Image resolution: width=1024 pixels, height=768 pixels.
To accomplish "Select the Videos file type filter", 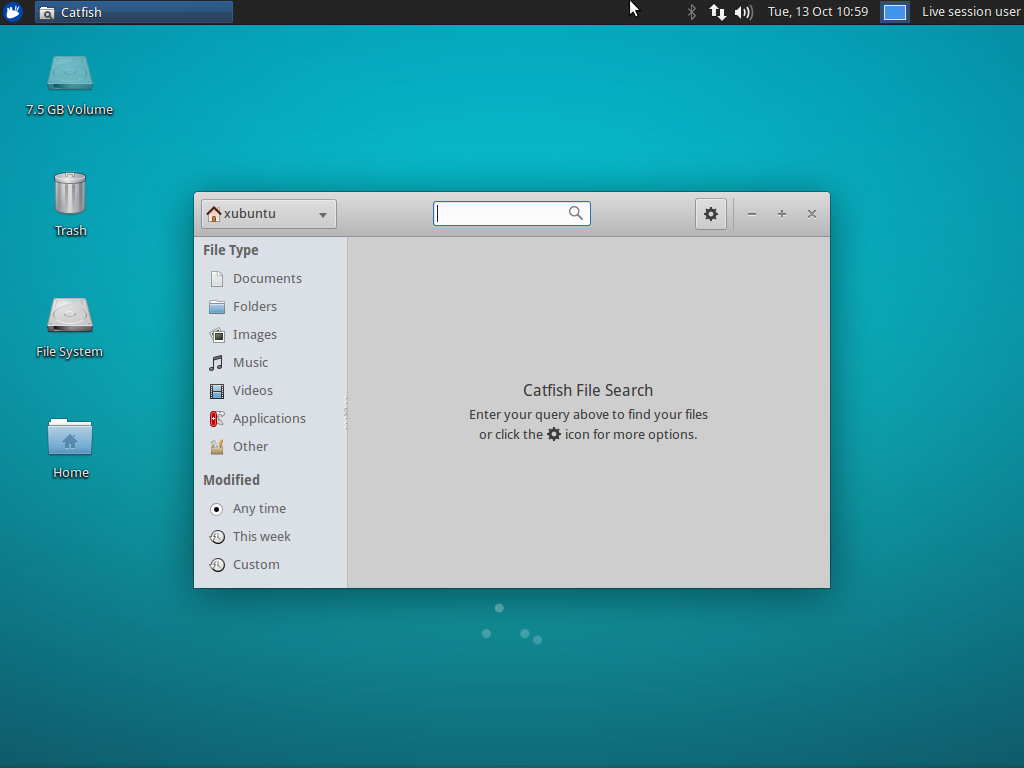I will 252,390.
